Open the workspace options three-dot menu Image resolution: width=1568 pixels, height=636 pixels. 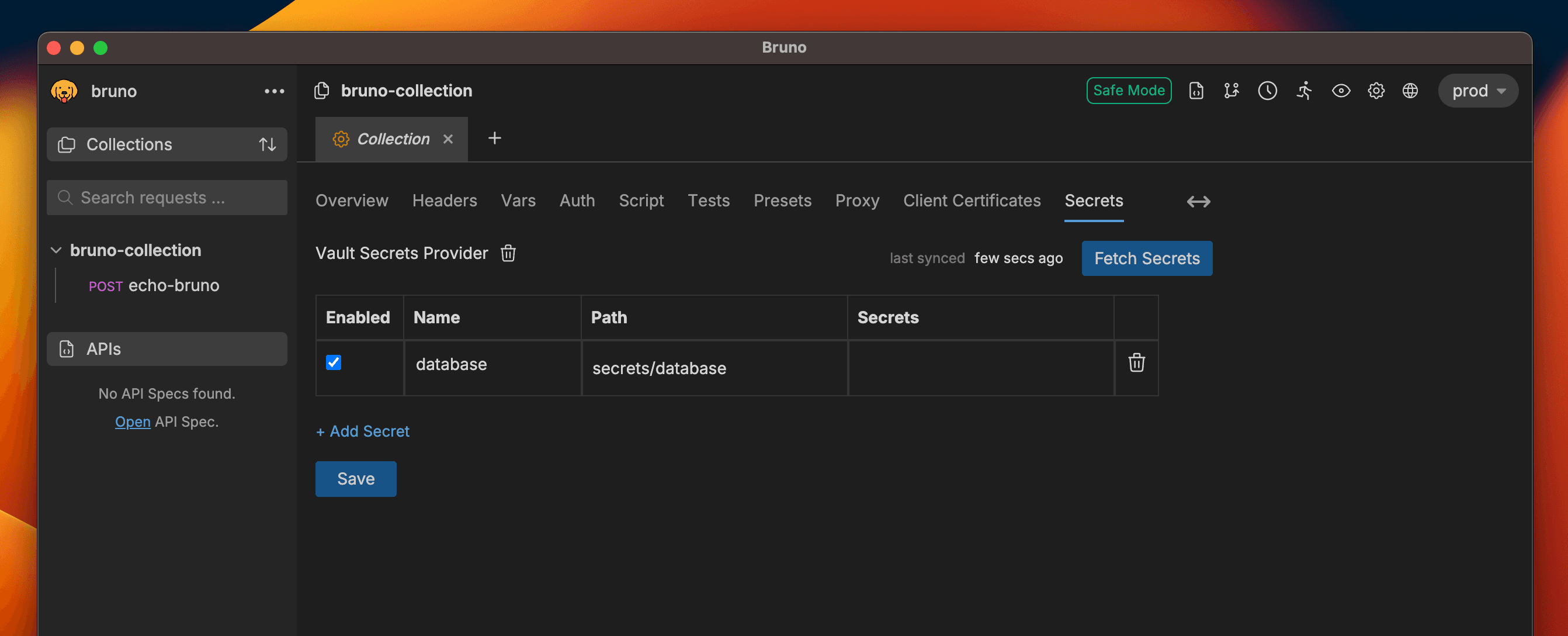tap(275, 91)
